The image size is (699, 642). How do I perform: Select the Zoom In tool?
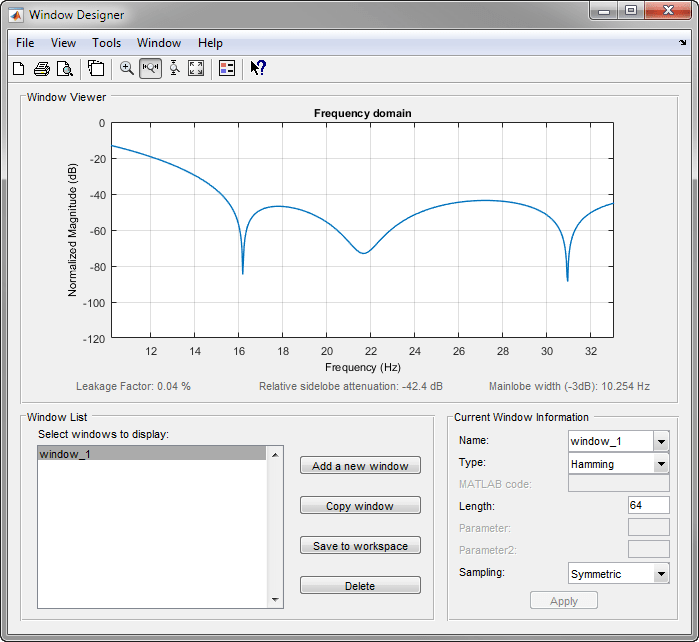(127, 69)
